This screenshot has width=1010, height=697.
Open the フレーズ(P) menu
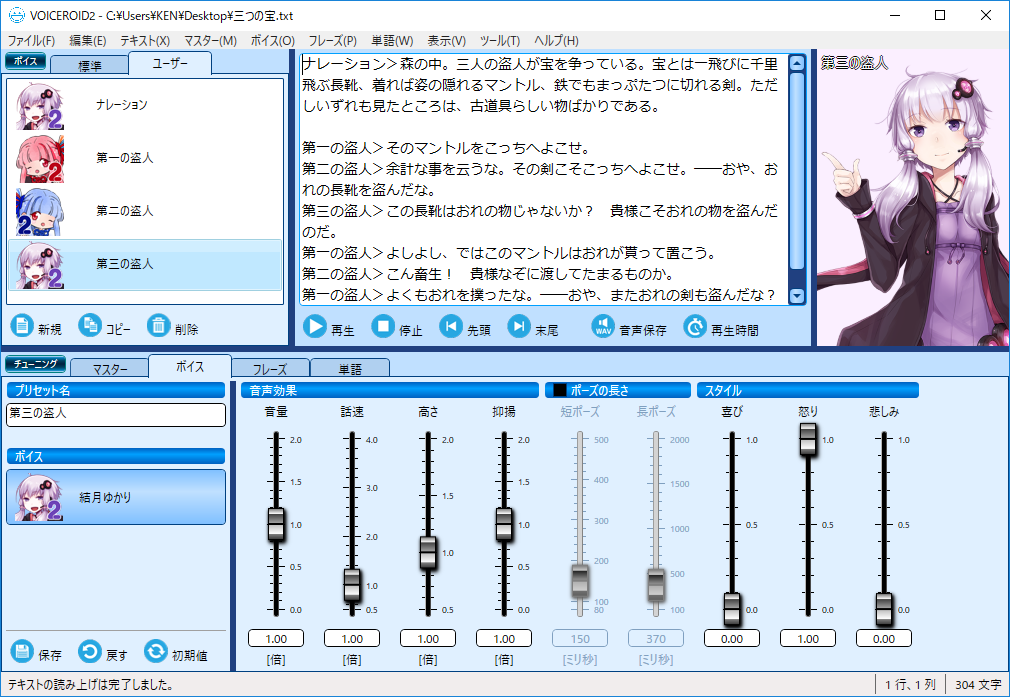point(332,41)
